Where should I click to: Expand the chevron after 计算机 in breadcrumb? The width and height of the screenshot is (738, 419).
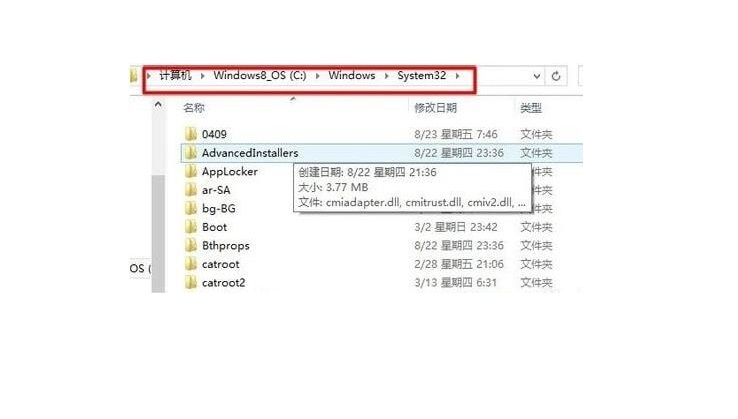click(x=202, y=76)
